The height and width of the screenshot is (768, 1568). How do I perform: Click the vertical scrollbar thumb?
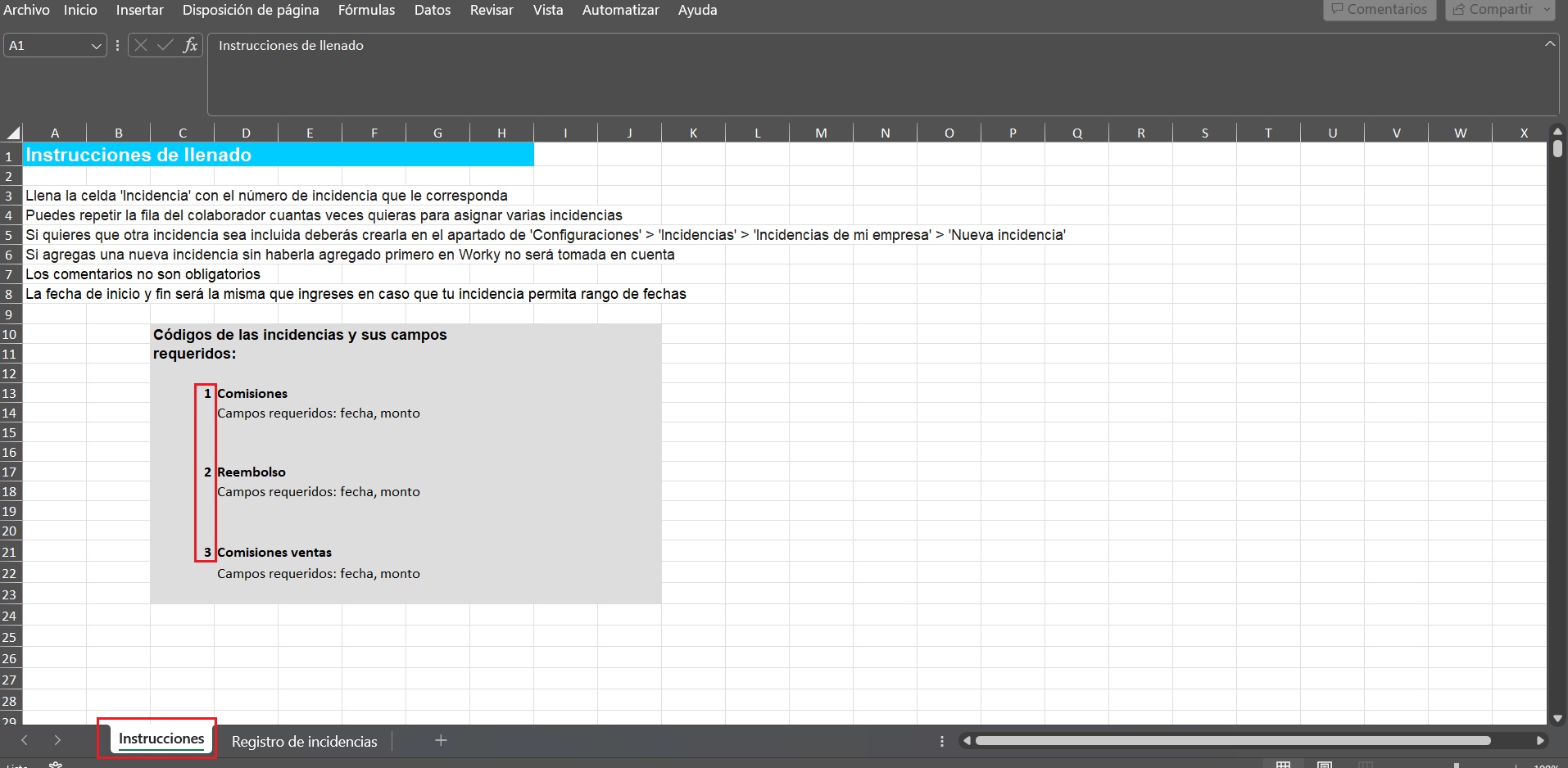coord(1557,148)
